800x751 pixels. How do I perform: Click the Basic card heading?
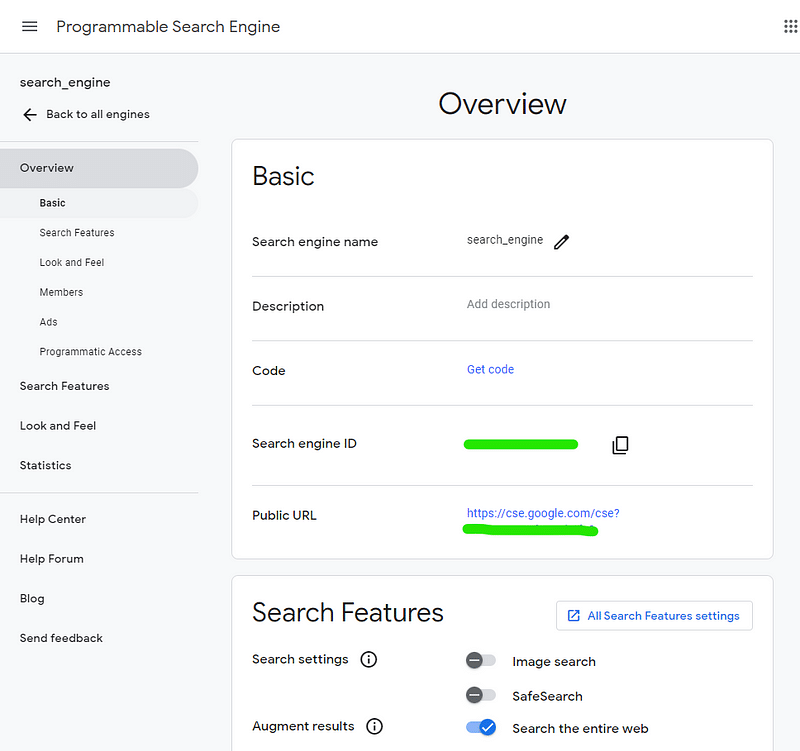pos(283,177)
